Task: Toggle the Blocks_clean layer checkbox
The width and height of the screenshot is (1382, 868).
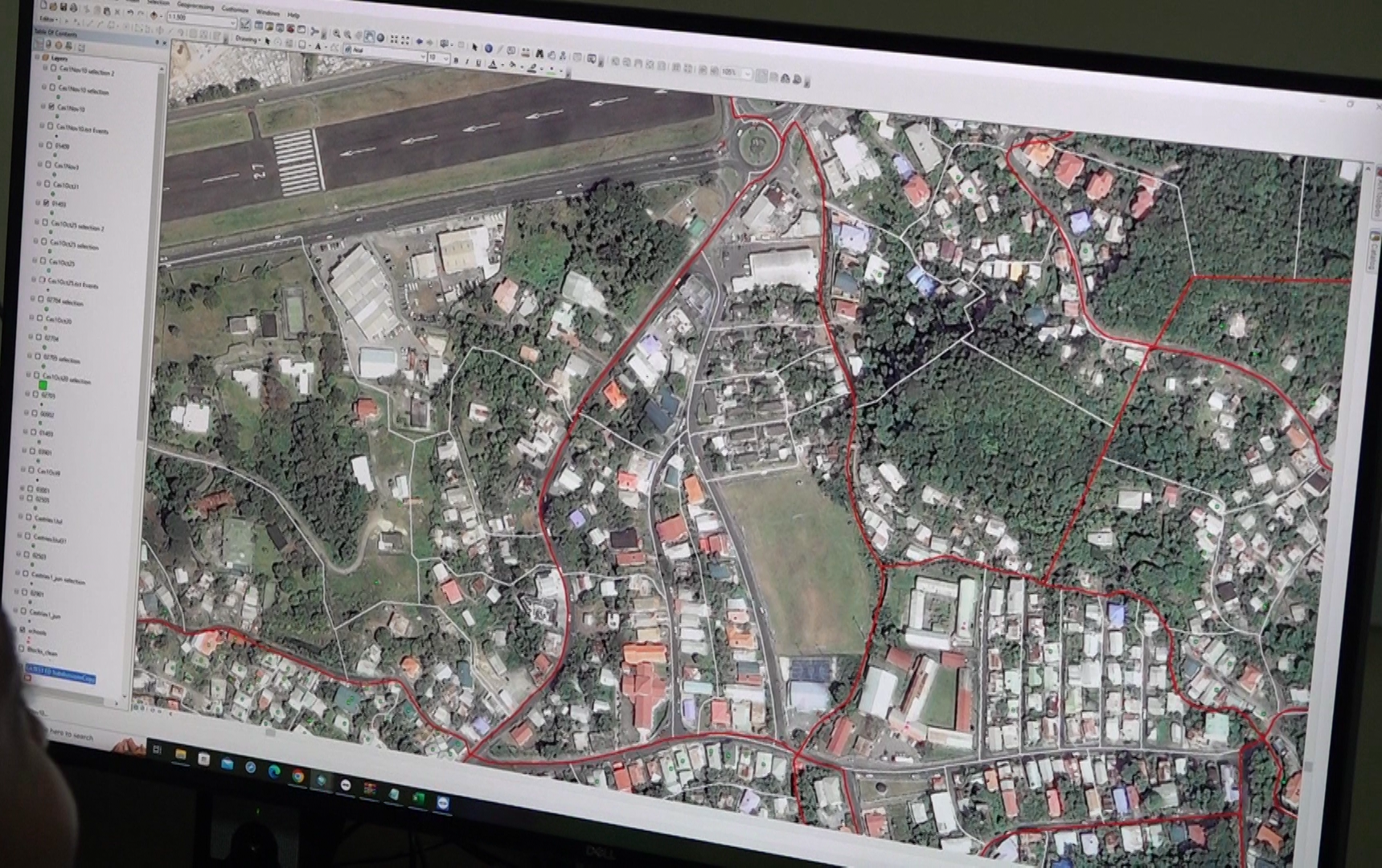Action: [x=22, y=649]
